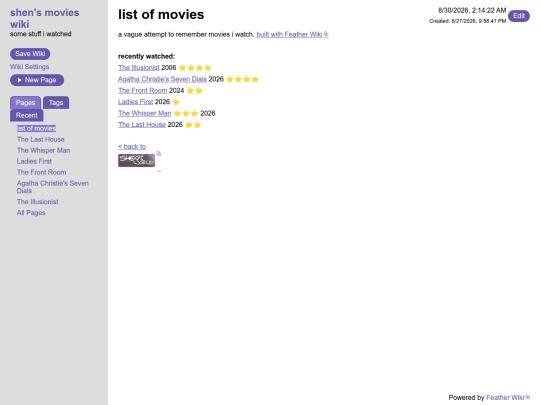The width and height of the screenshot is (540, 405).
Task: Click the '< back to' link
Action: [132, 146]
